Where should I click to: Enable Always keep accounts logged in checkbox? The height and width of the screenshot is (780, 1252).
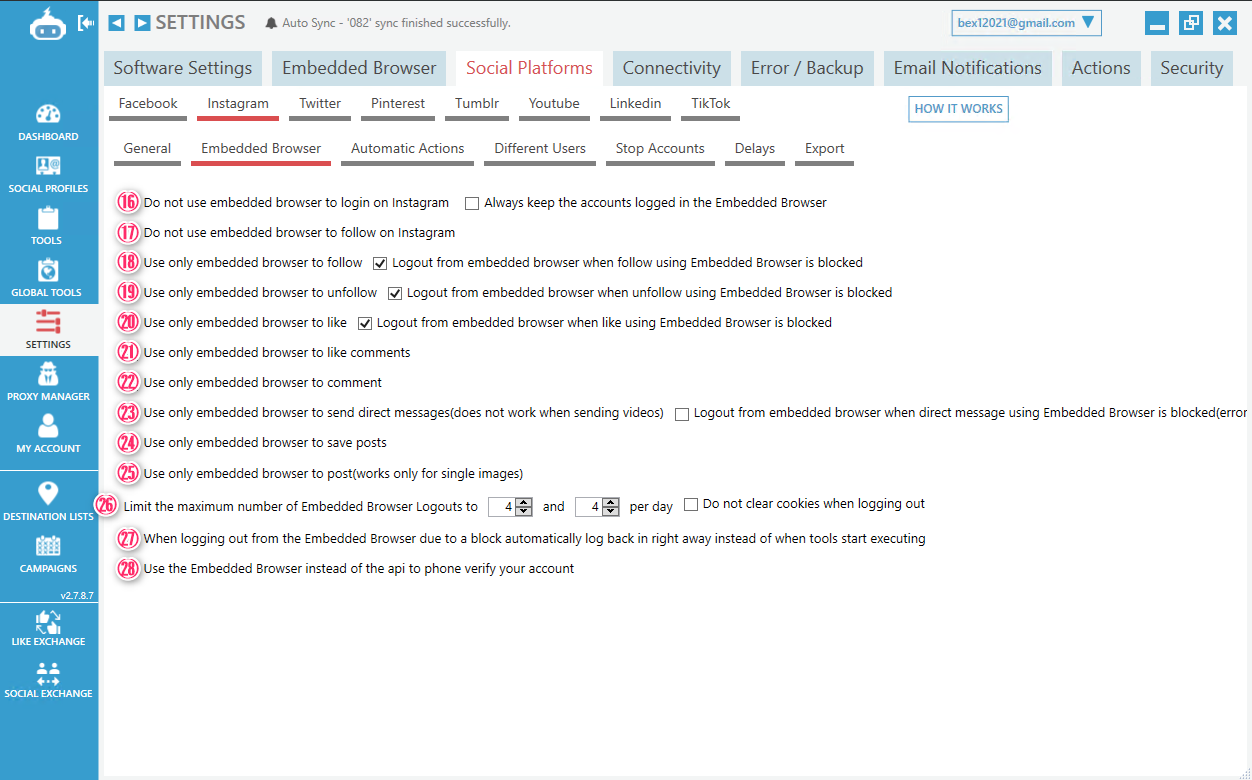click(x=472, y=203)
